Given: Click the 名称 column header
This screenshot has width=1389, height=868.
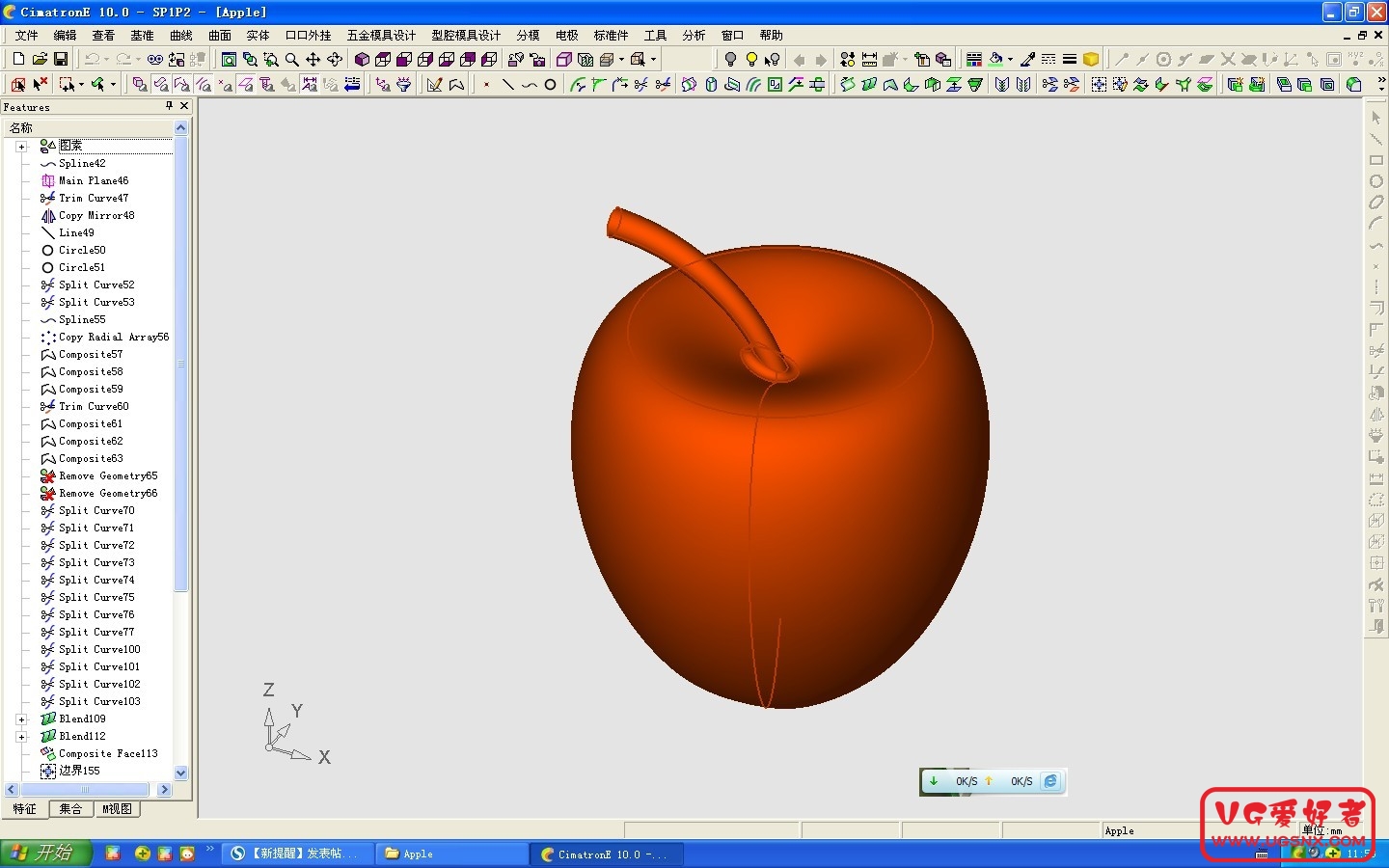Looking at the screenshot, I should coord(87,127).
